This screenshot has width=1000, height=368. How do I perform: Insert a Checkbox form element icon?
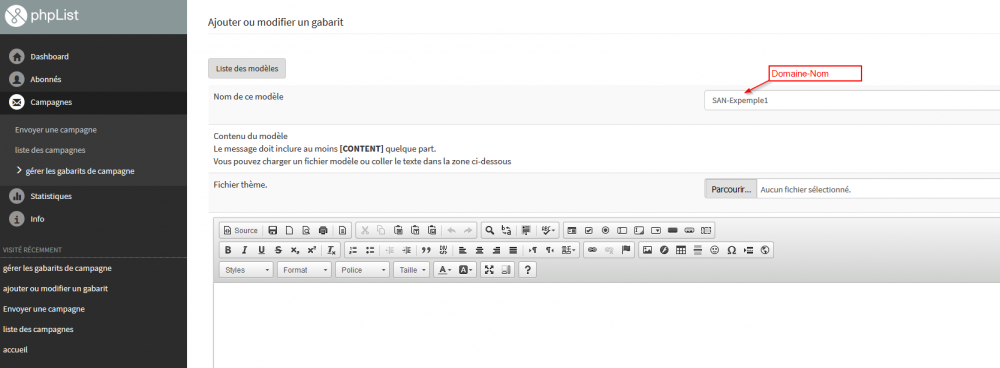point(589,230)
